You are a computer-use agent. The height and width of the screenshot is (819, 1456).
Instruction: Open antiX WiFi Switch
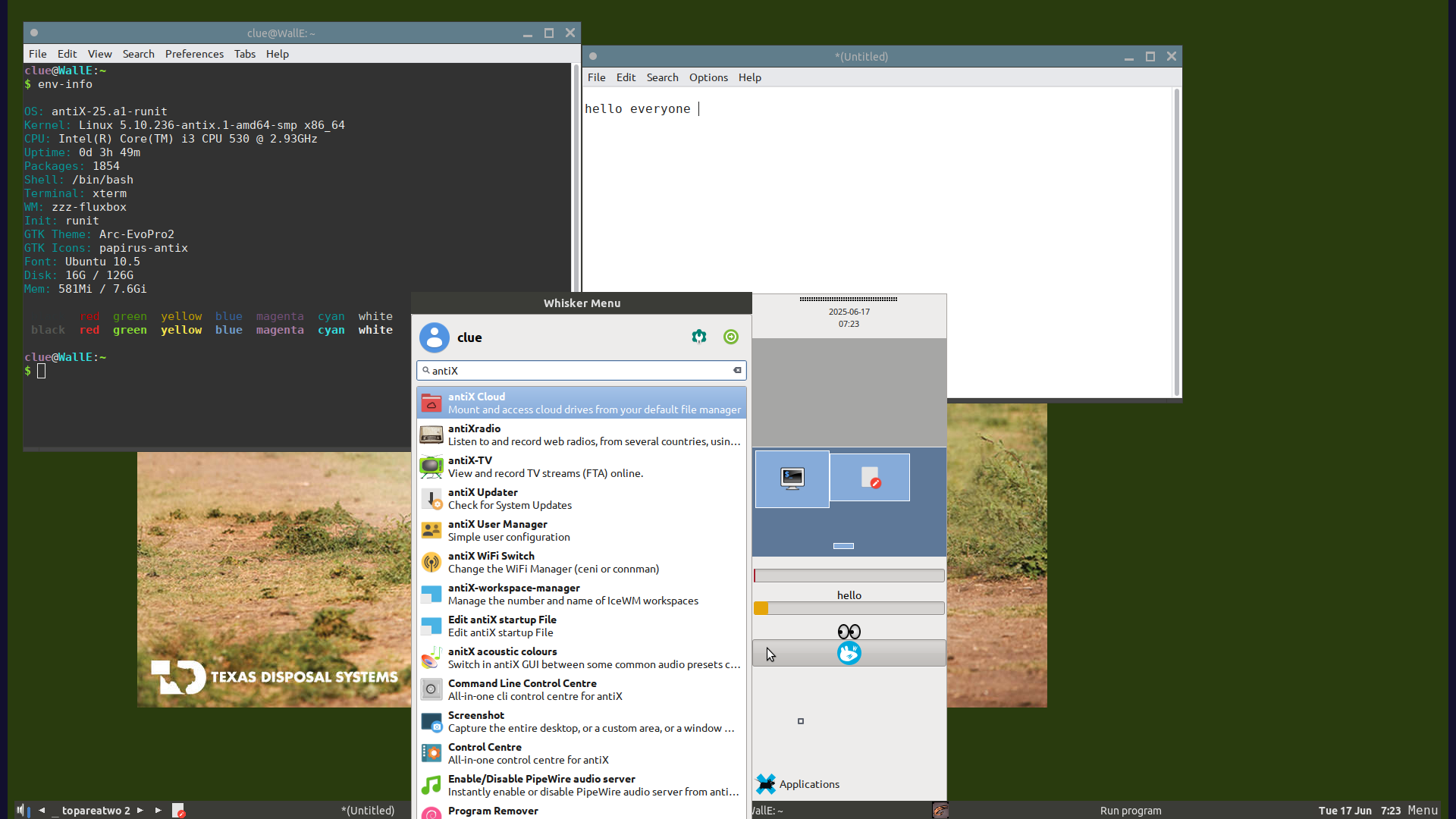click(582, 562)
